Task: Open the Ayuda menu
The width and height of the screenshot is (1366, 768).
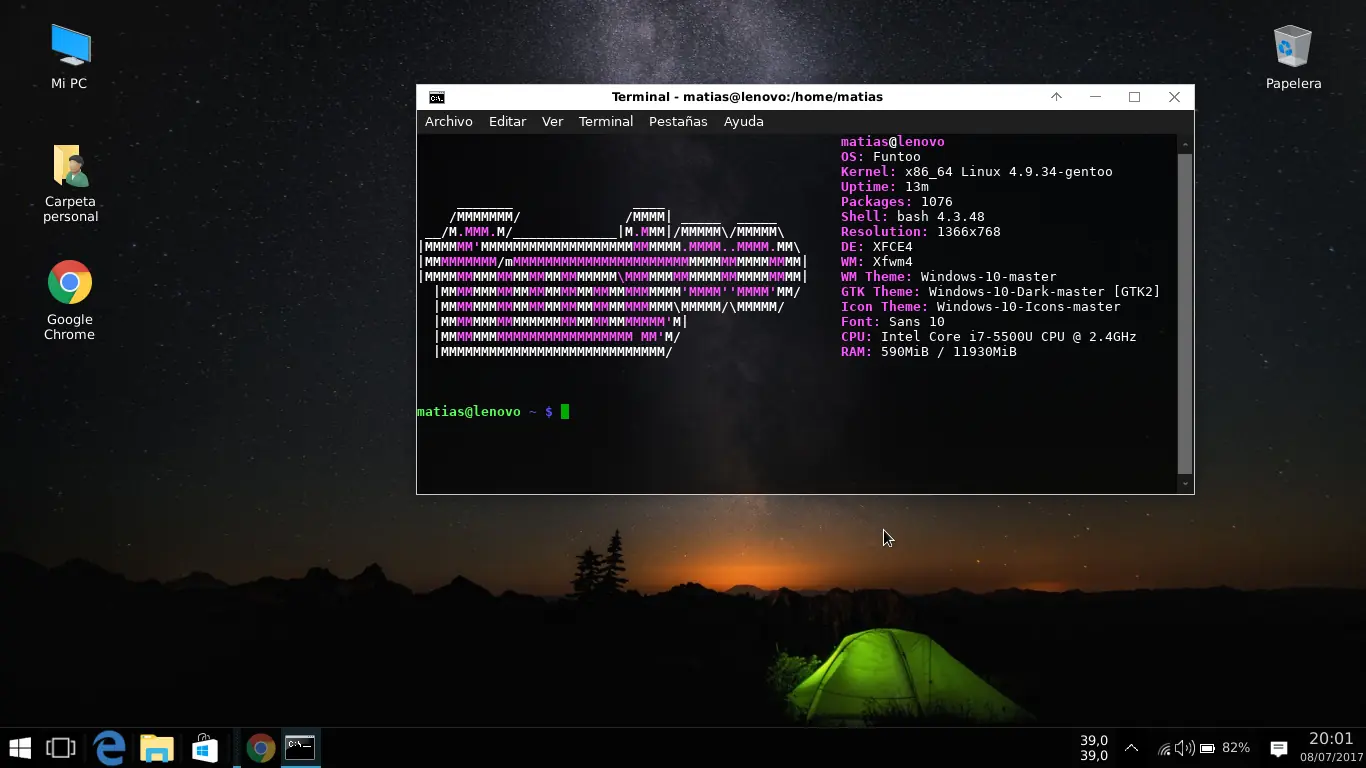Action: [x=743, y=121]
